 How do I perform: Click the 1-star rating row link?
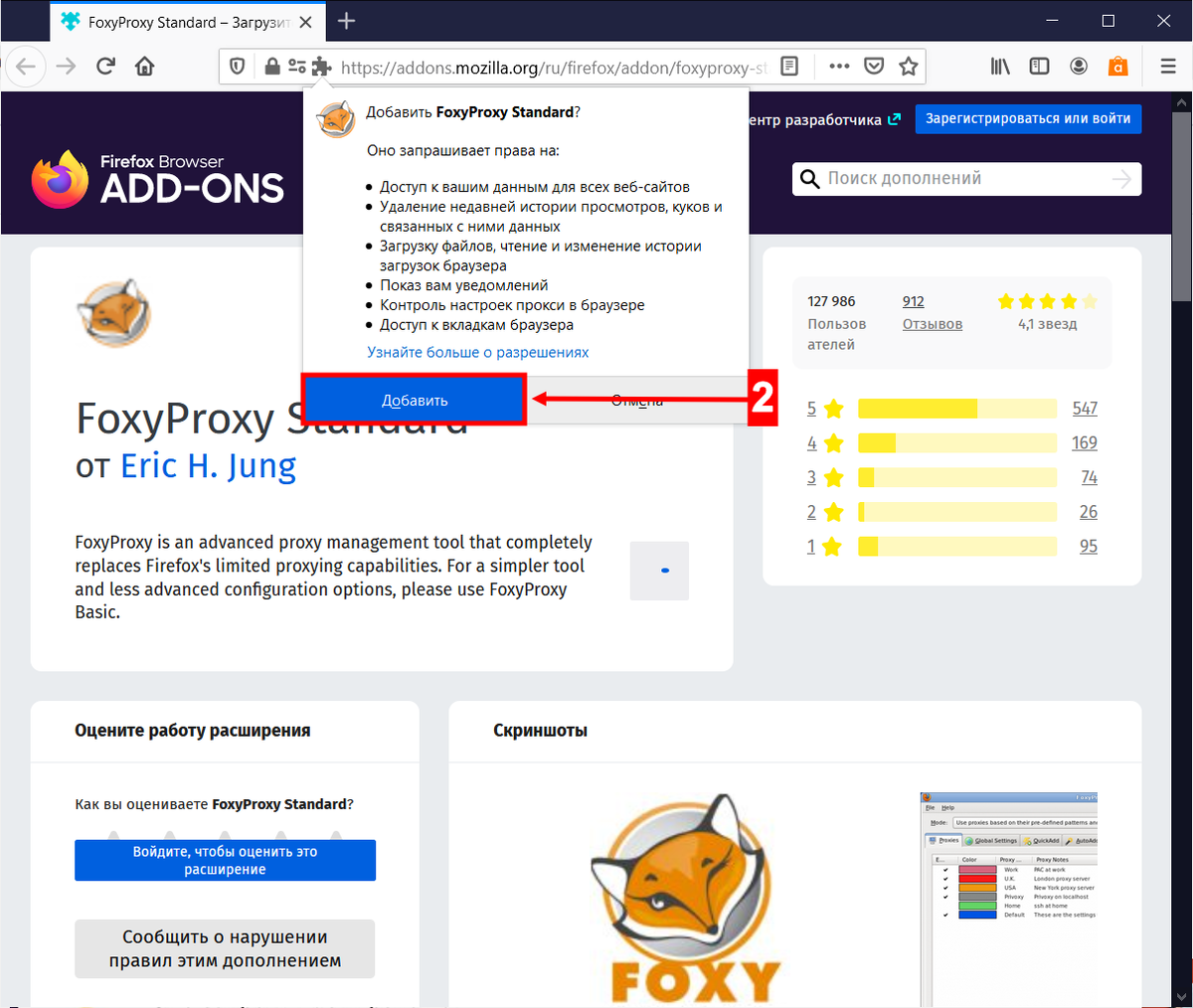825,546
